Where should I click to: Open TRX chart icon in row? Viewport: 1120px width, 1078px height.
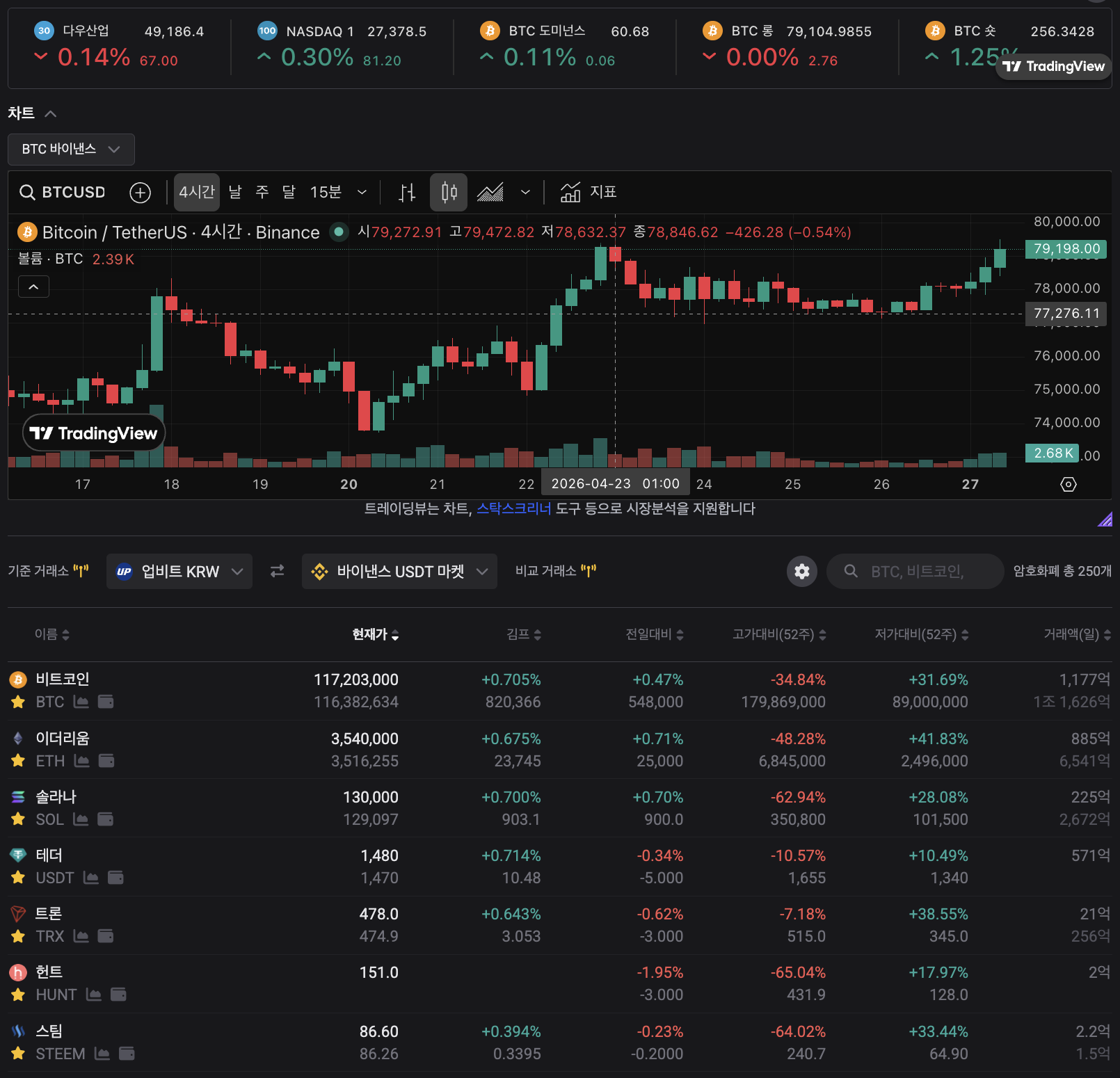coord(81,936)
